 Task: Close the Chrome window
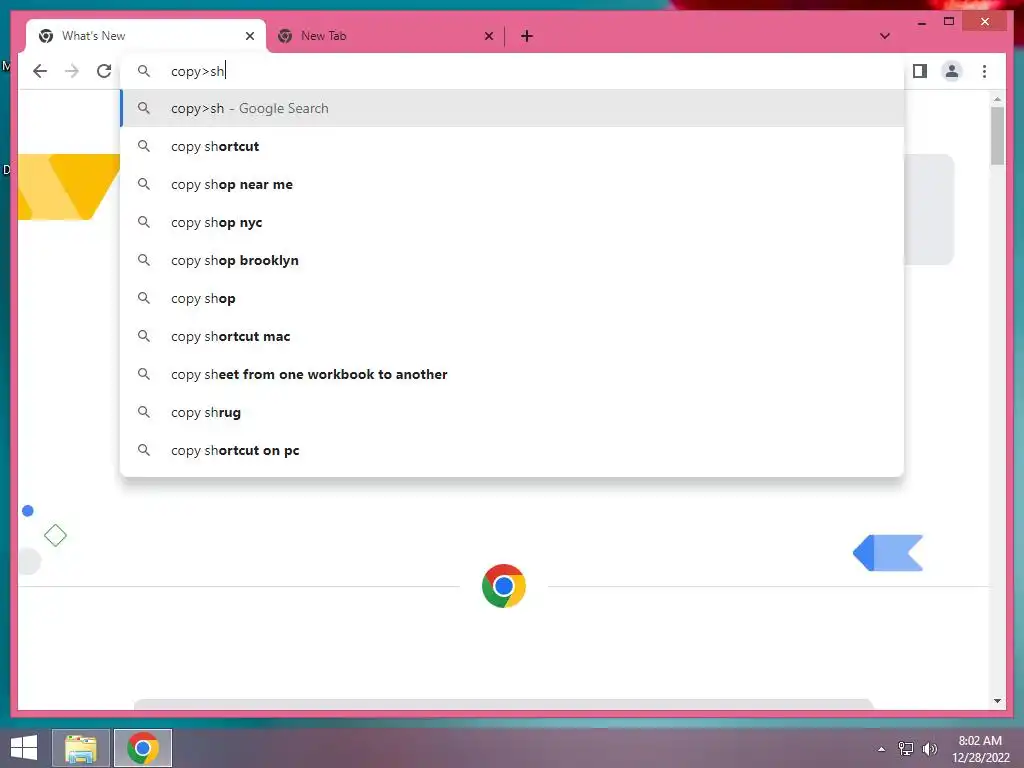pos(985,22)
